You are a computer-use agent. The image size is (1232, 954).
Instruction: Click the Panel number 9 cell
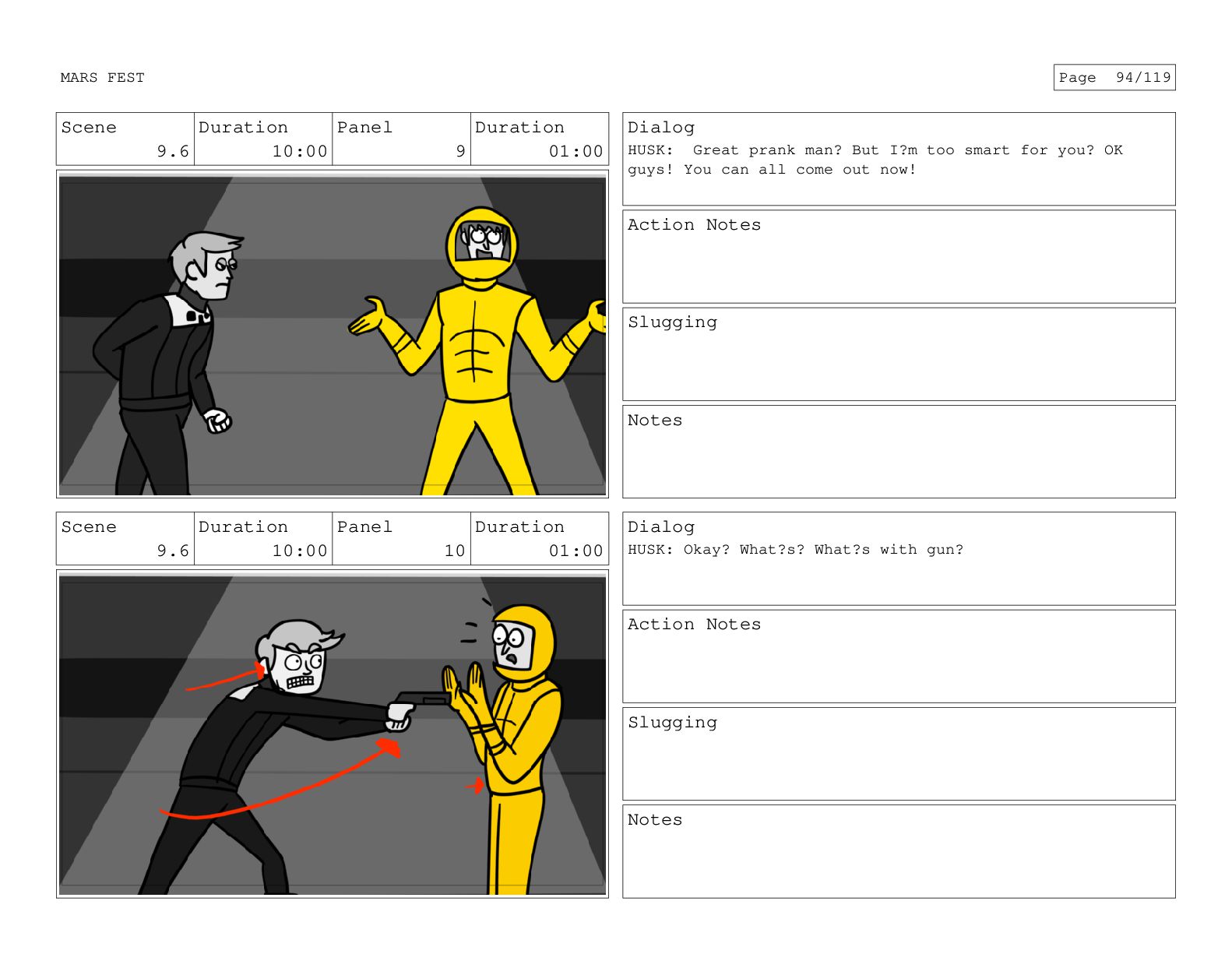coord(401,139)
